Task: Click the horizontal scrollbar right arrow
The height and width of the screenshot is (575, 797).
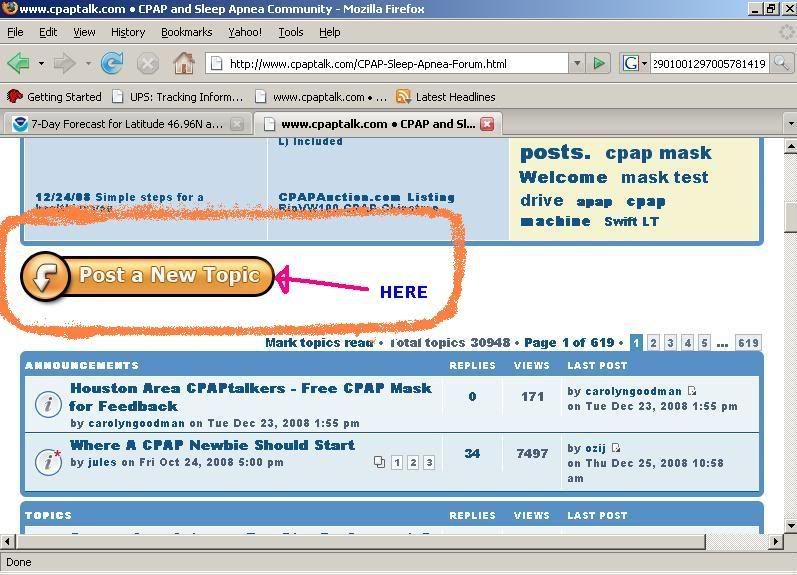Action: click(775, 541)
